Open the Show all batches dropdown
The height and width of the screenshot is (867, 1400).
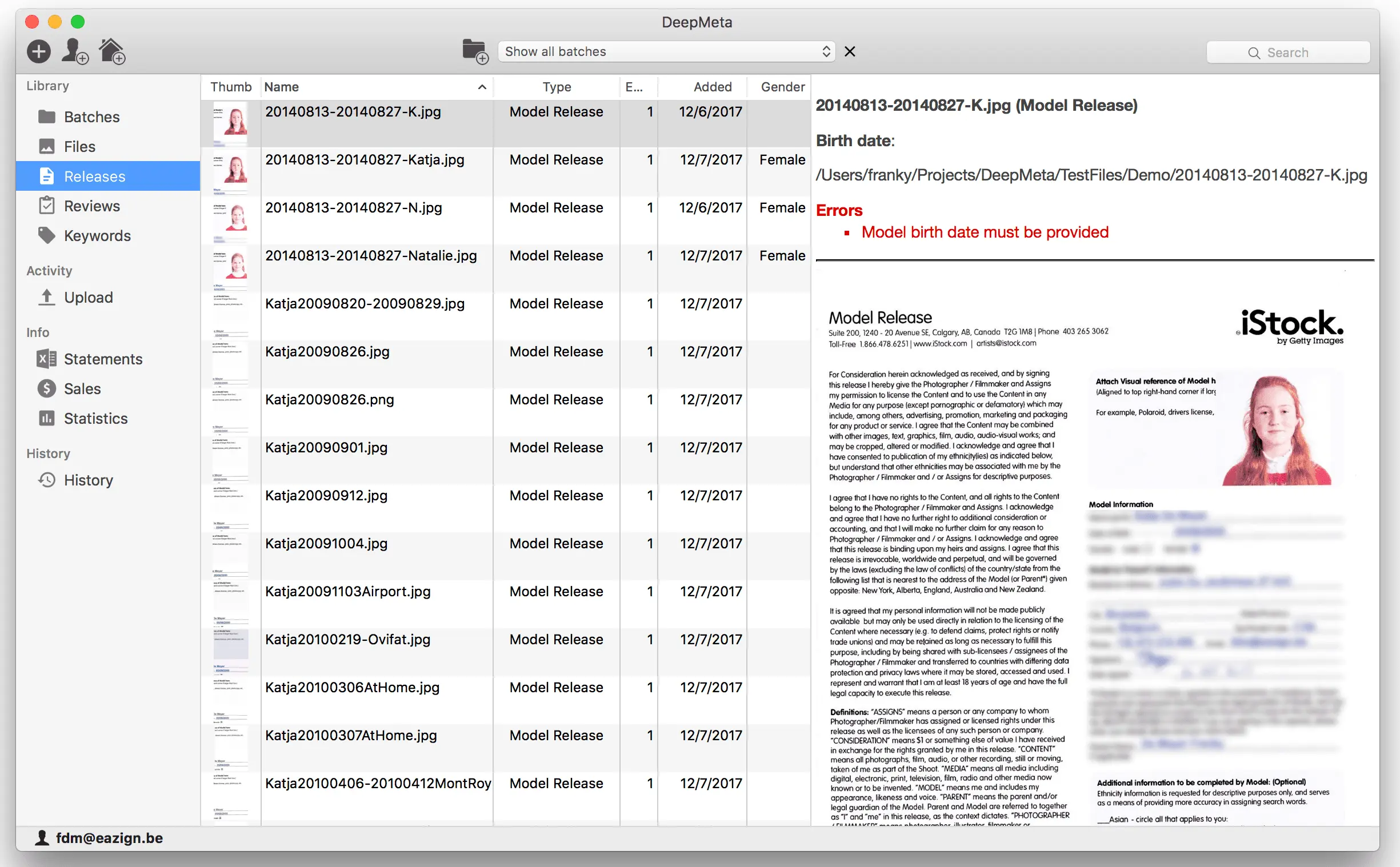point(666,51)
